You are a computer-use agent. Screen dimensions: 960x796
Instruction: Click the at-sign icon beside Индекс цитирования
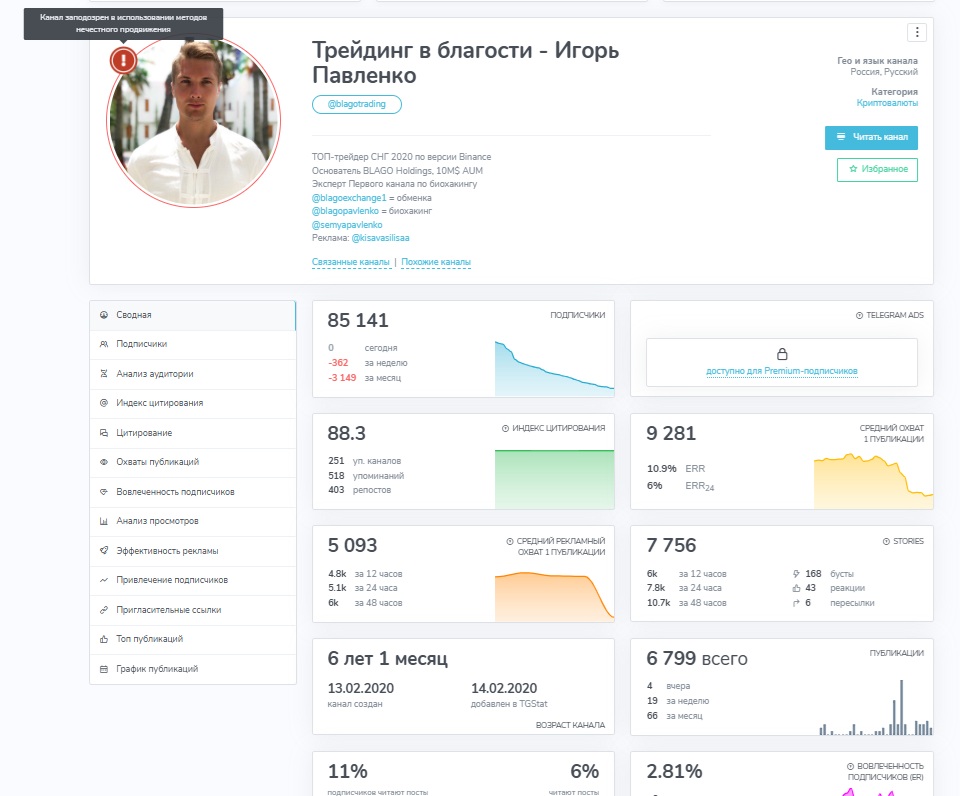103,403
